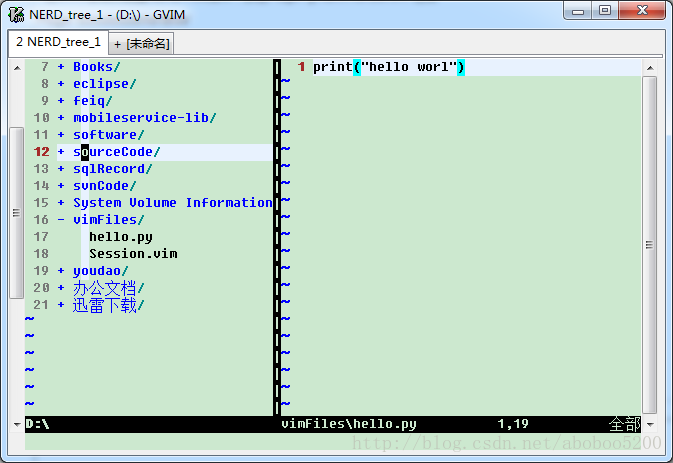Expand the feiq/ folder node
This screenshot has height=463, width=673.
[x=61, y=101]
